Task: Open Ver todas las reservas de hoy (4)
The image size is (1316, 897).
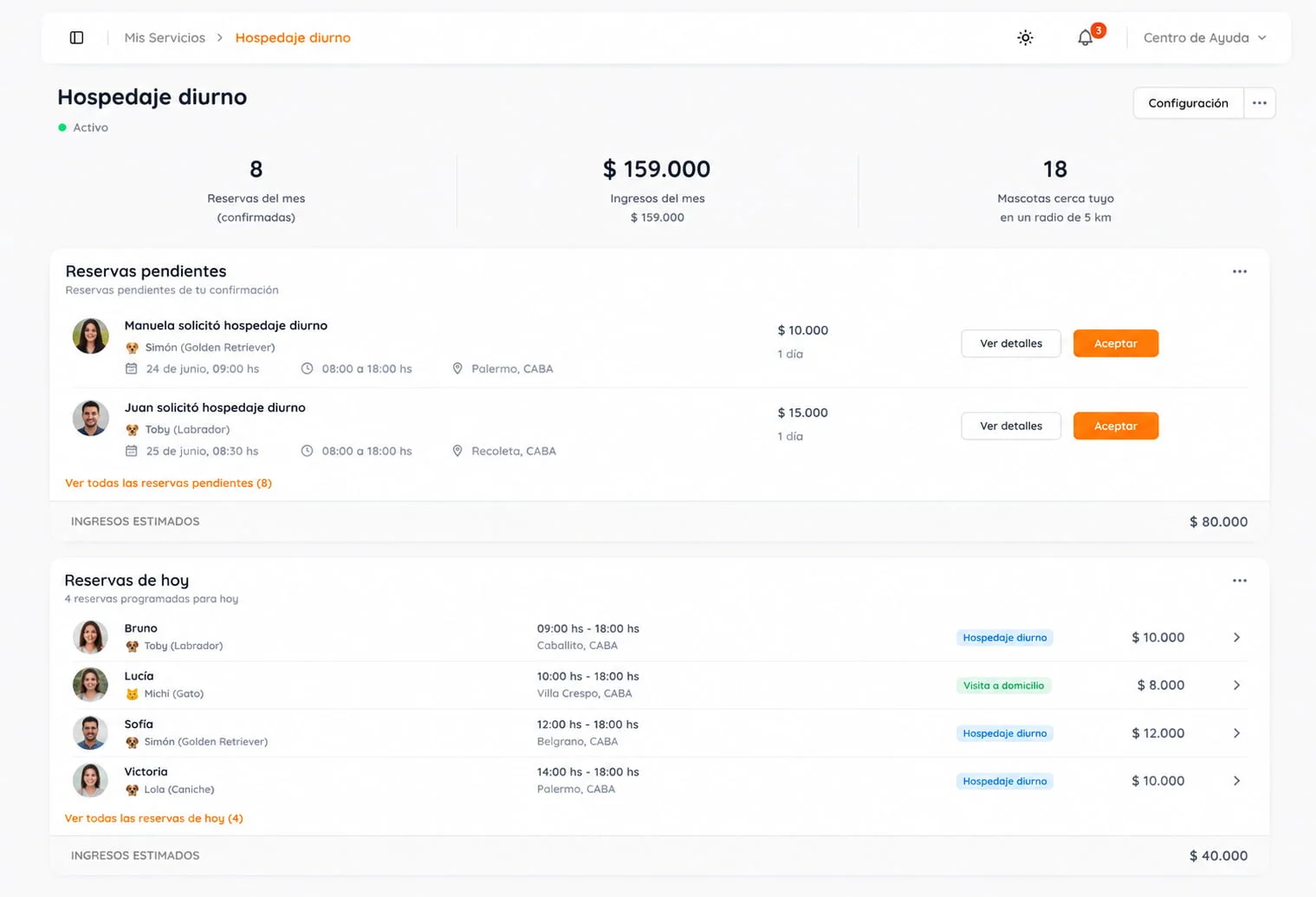Action: [154, 818]
